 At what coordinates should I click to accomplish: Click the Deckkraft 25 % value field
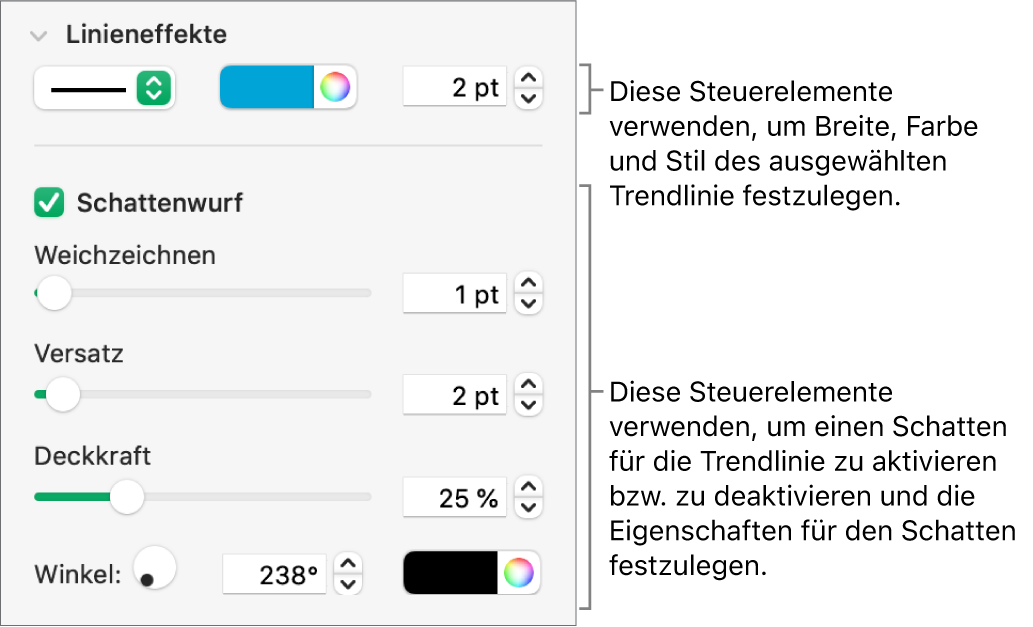point(455,498)
